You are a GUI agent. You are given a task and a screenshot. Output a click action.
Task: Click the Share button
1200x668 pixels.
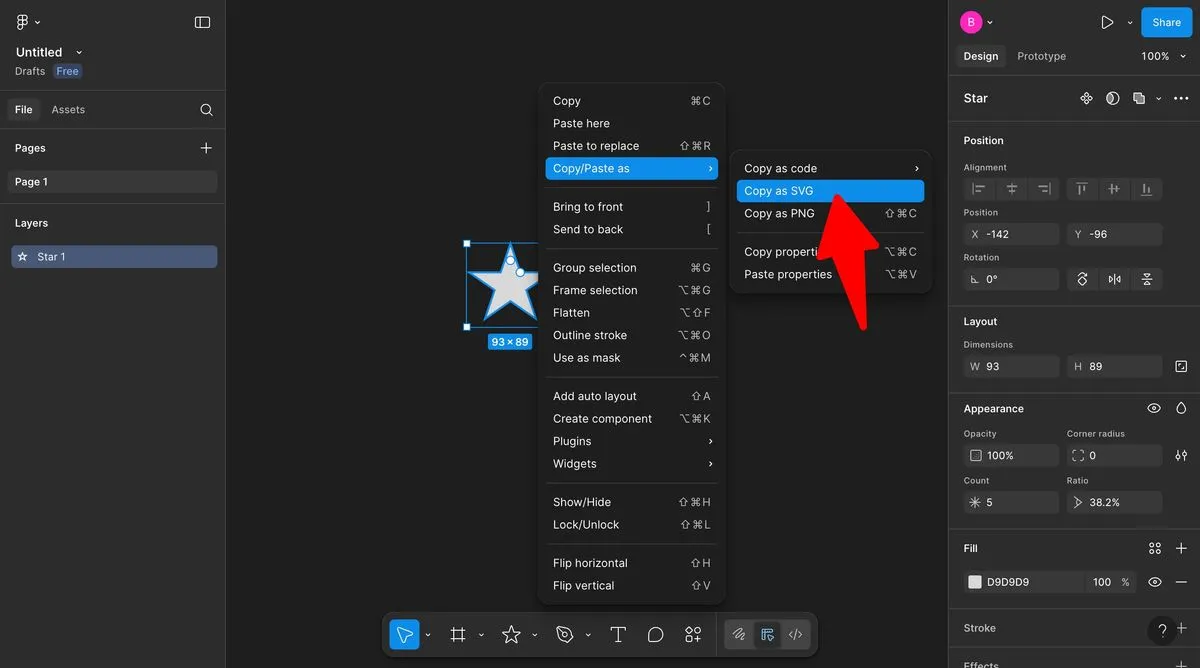[1166, 22]
